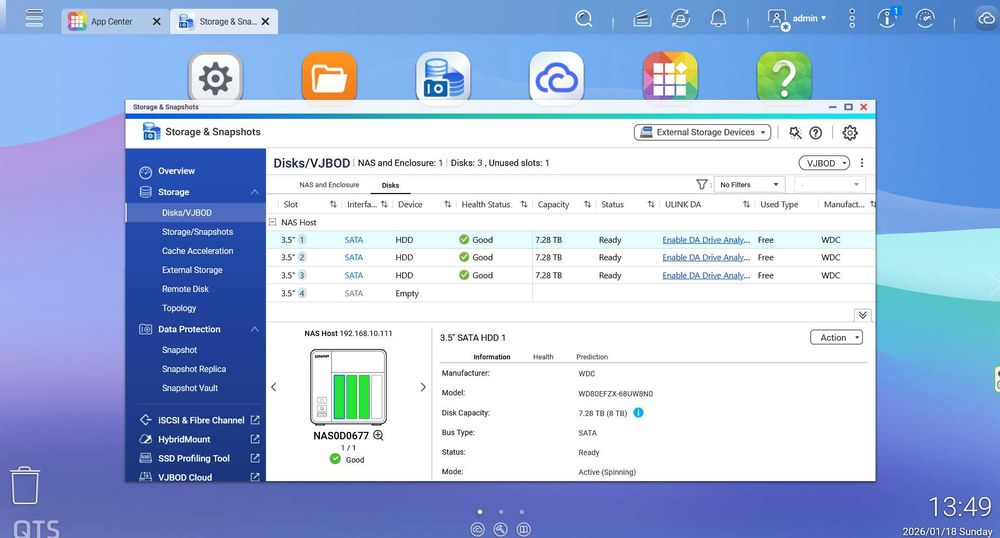Collapse the Data Protection sidebar section

[254, 329]
